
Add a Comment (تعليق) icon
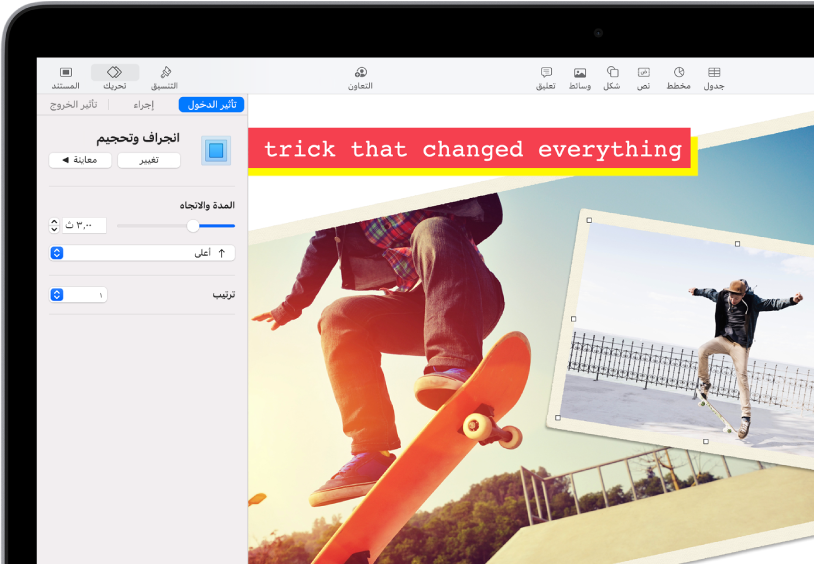coord(546,78)
